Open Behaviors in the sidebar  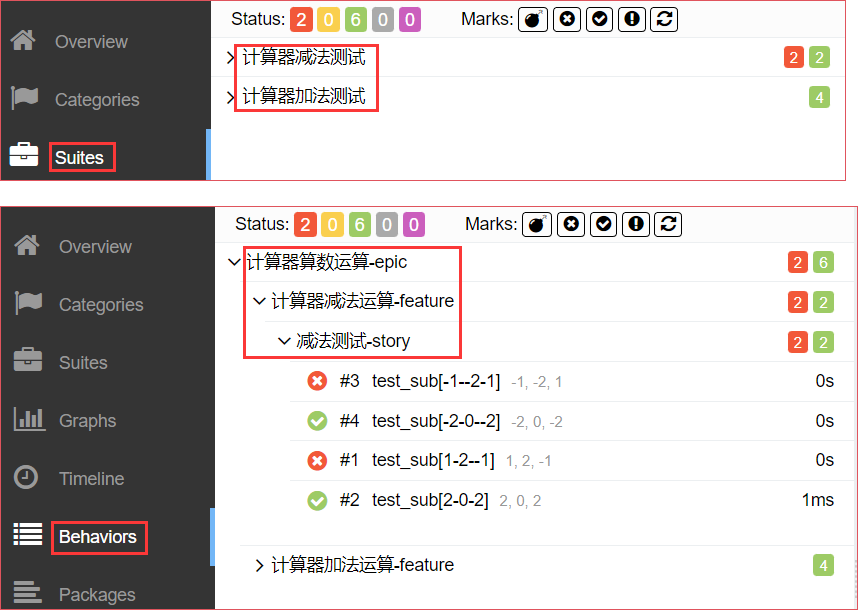[x=98, y=537]
